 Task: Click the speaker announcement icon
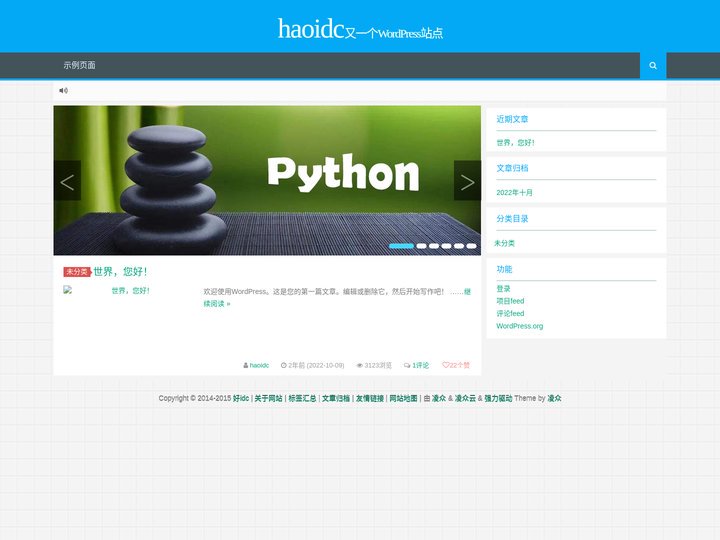63,90
